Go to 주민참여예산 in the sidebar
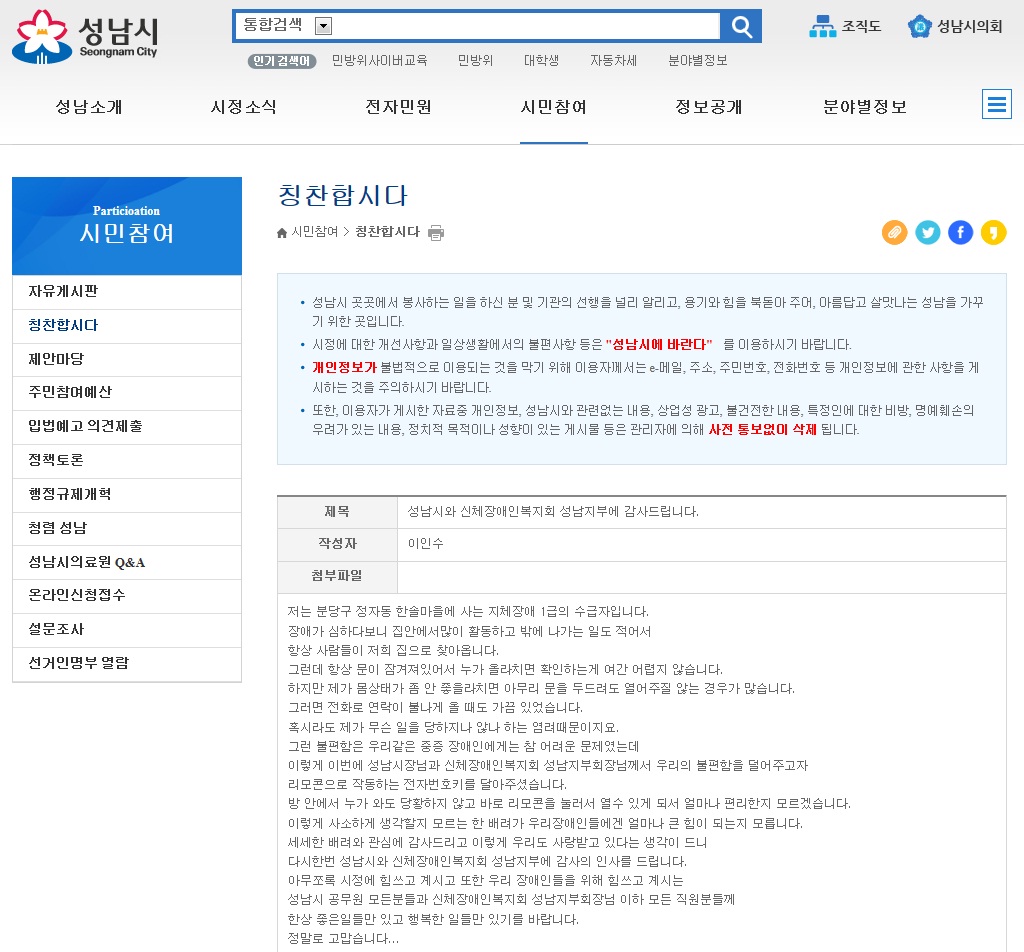Screen dimensions: 1024x952 pyautogui.click(x=70, y=392)
